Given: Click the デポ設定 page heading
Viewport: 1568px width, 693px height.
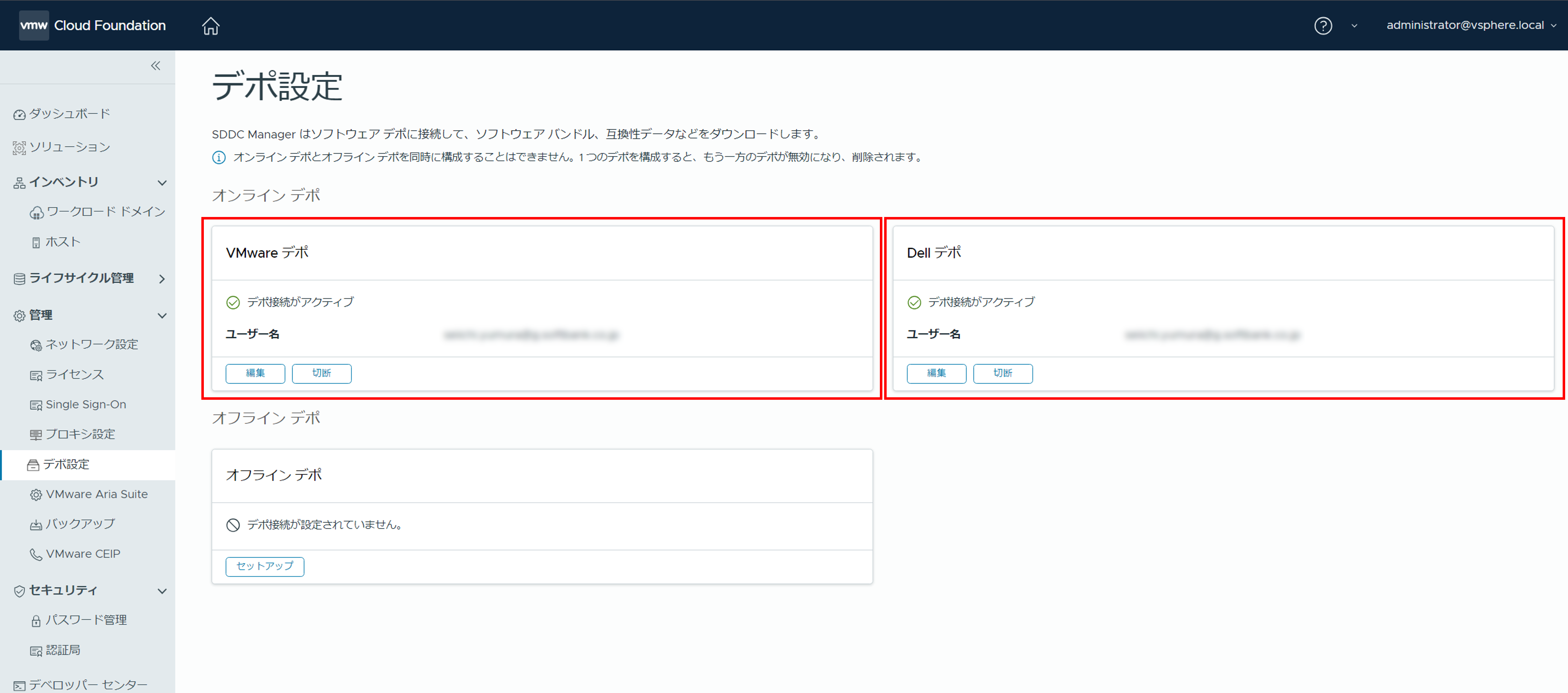Looking at the screenshot, I should pyautogui.click(x=277, y=86).
